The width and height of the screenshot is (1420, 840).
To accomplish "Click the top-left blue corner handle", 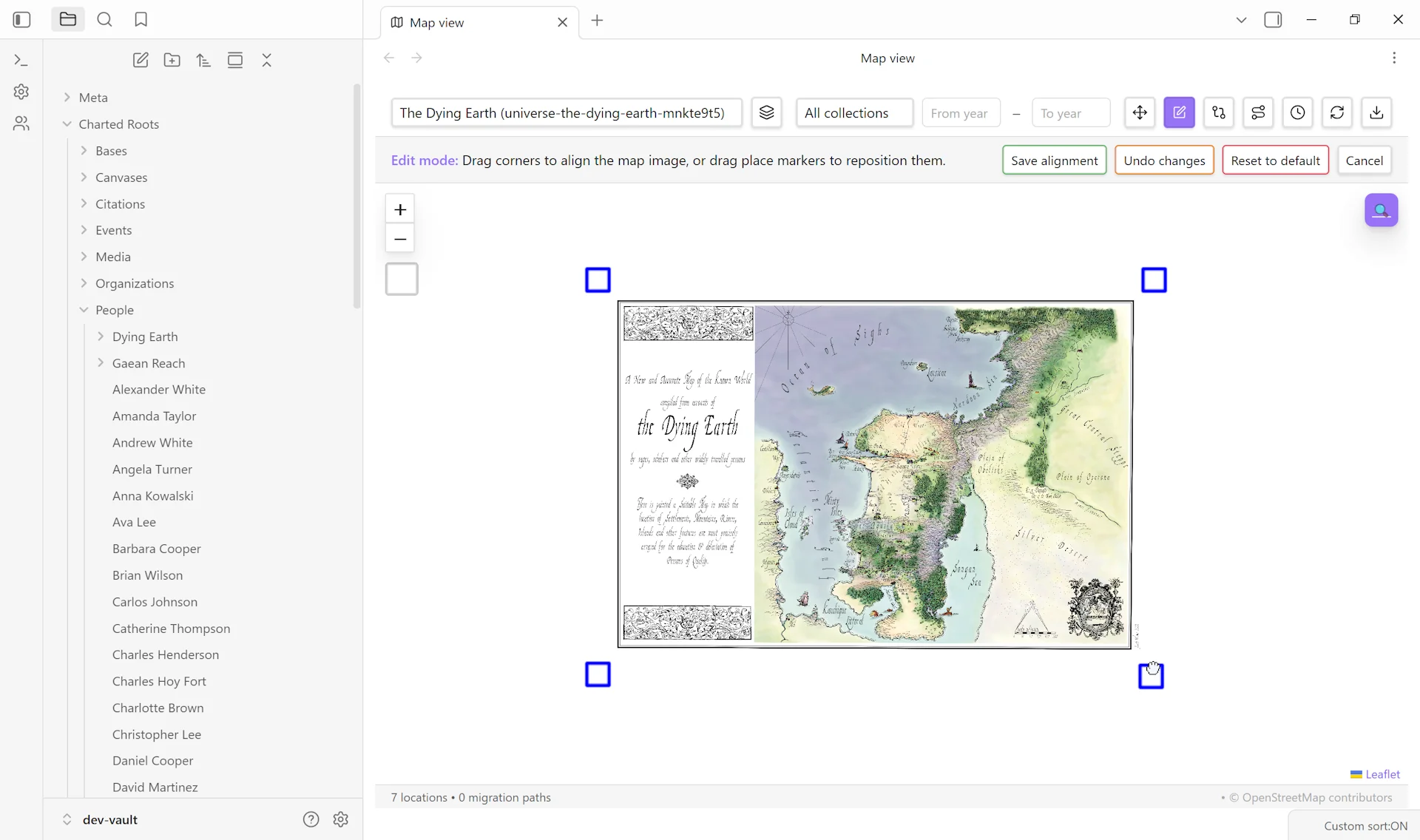I will [x=598, y=280].
